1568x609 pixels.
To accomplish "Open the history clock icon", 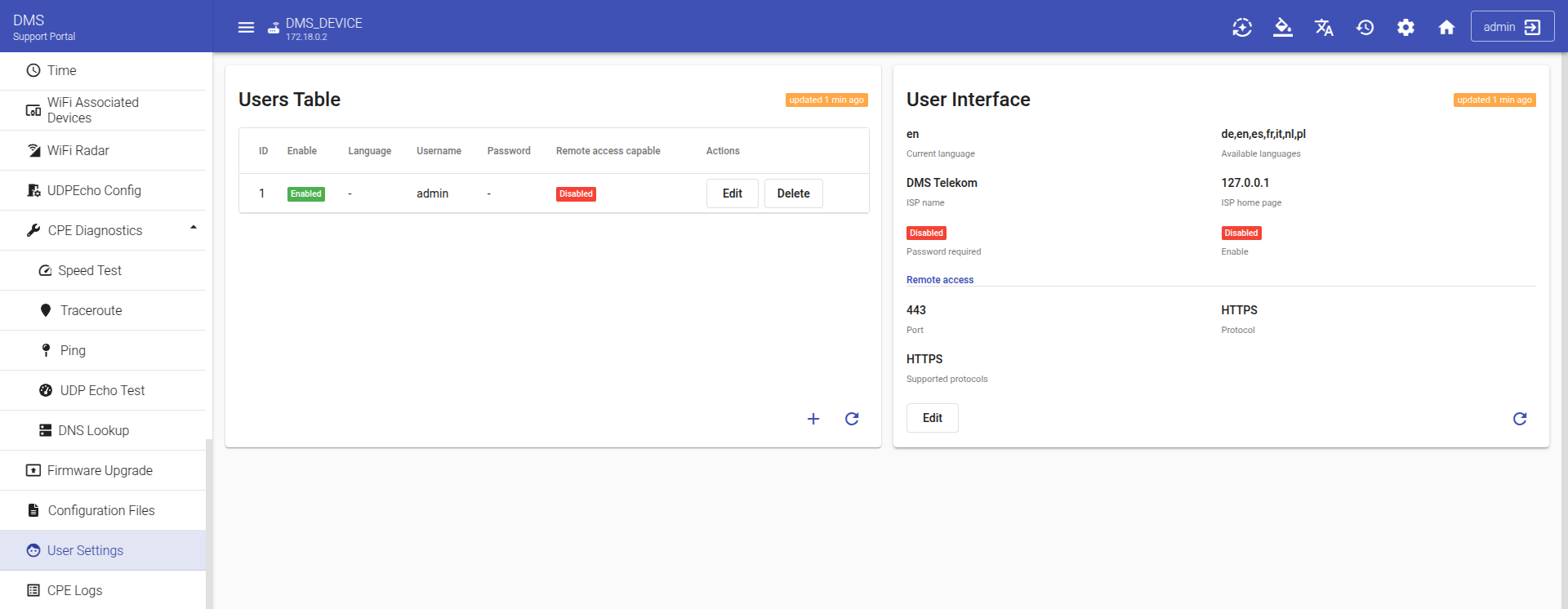I will click(1365, 28).
